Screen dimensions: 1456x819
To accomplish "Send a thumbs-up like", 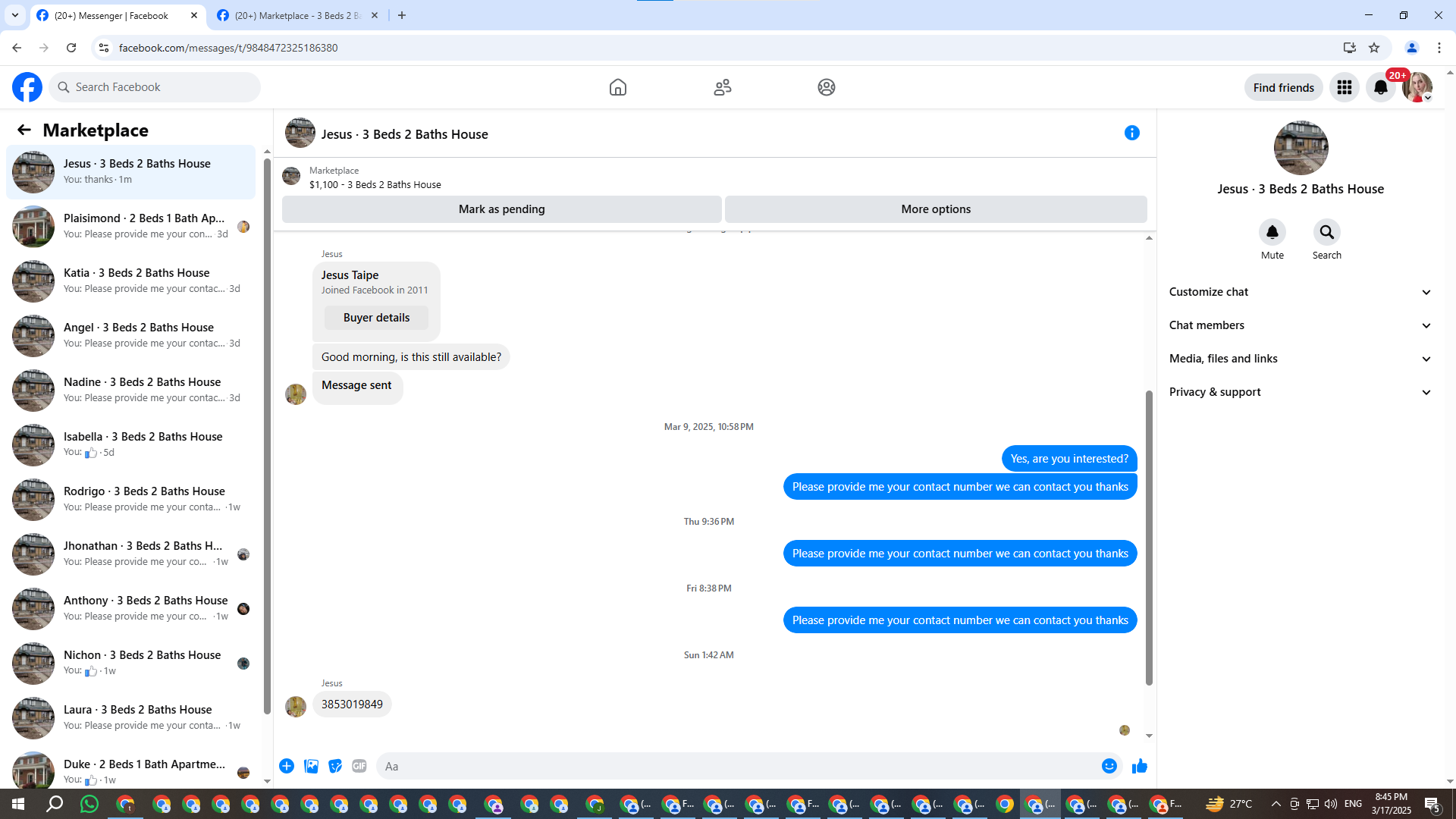I will (x=1139, y=766).
